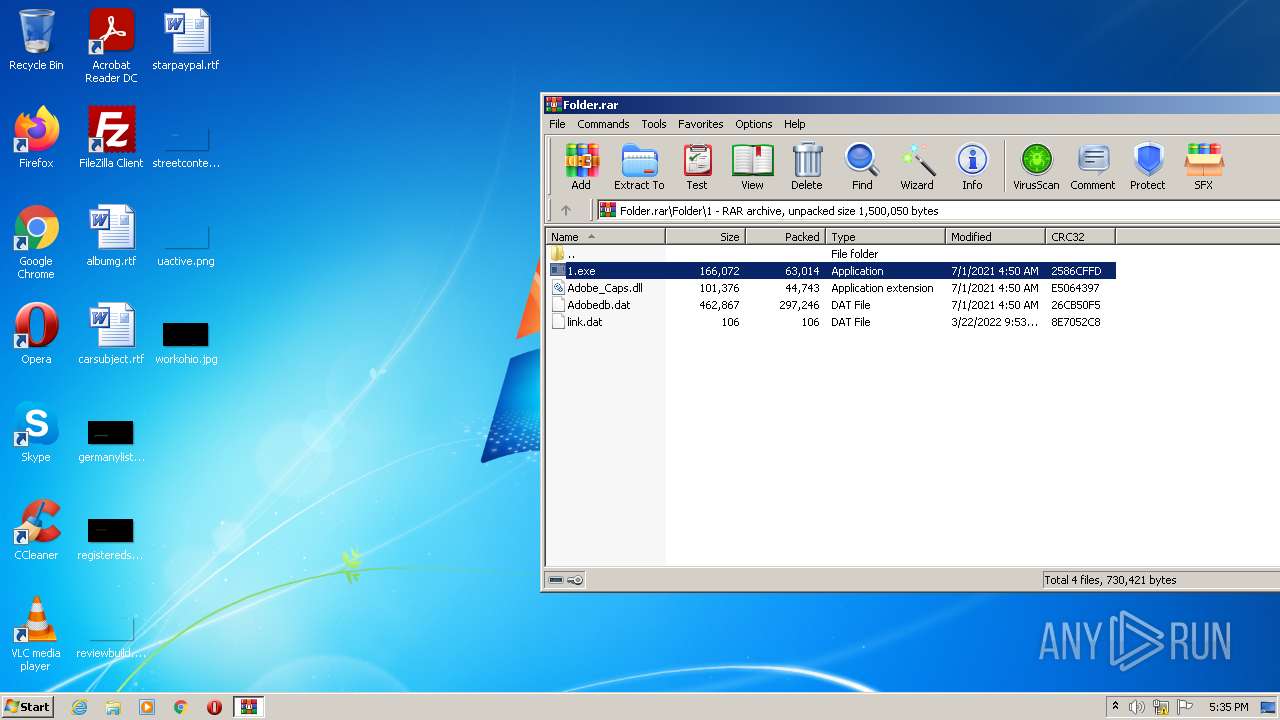Open the Help menu
This screenshot has height=720, width=1280.
[x=795, y=124]
